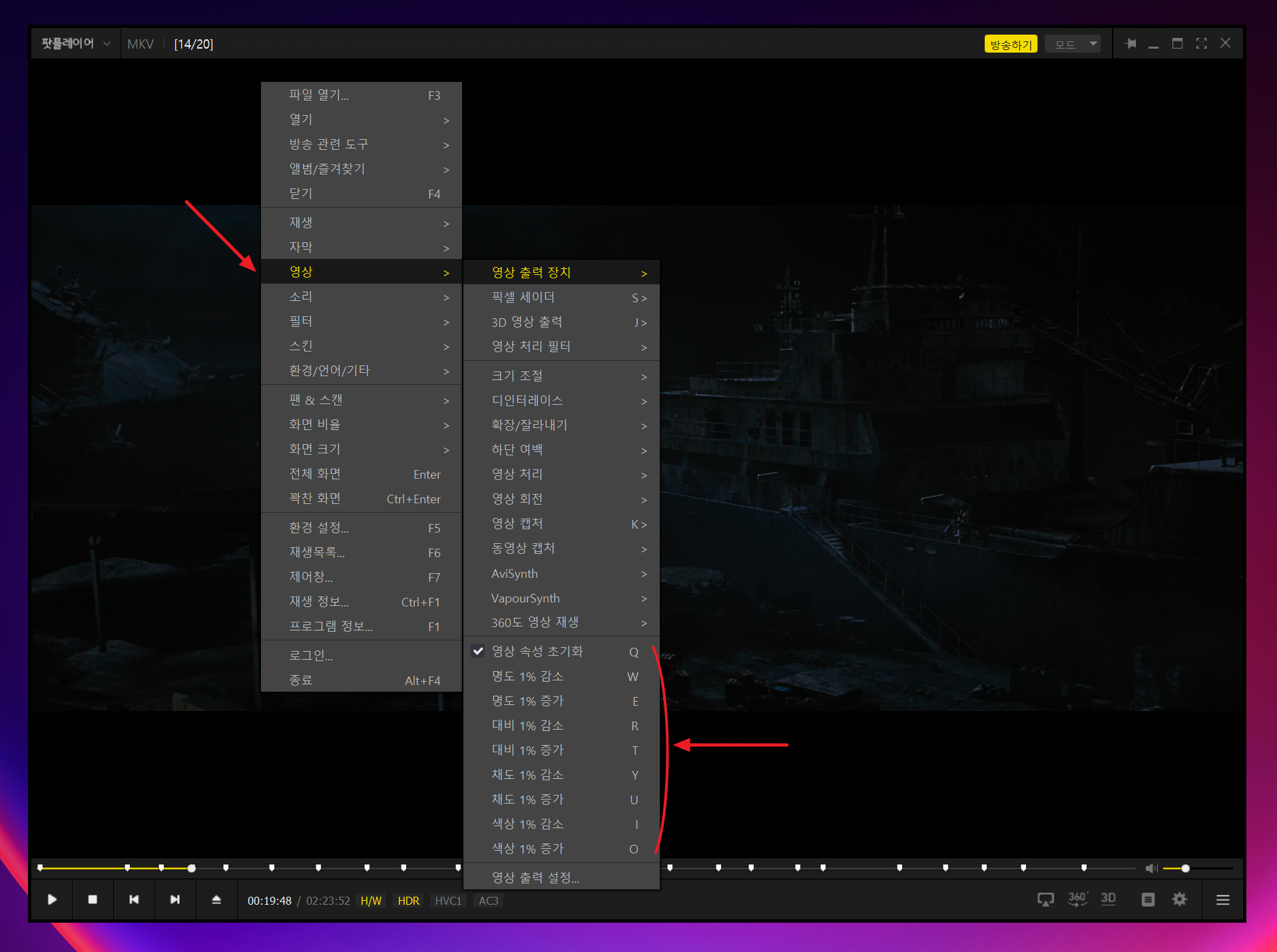
Task: Select 로그인... menu item
Action: pos(362,656)
